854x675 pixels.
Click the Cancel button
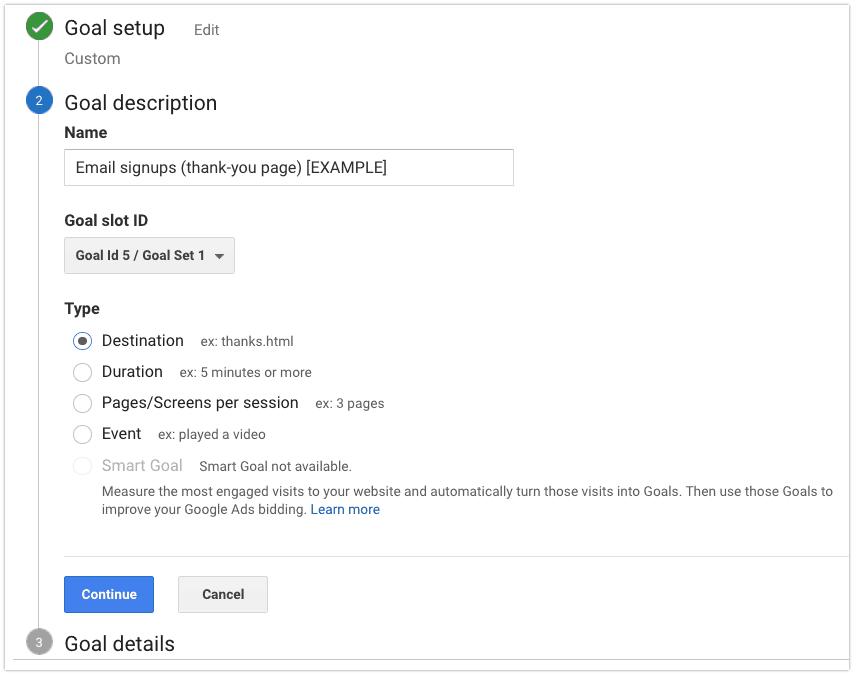(223, 594)
